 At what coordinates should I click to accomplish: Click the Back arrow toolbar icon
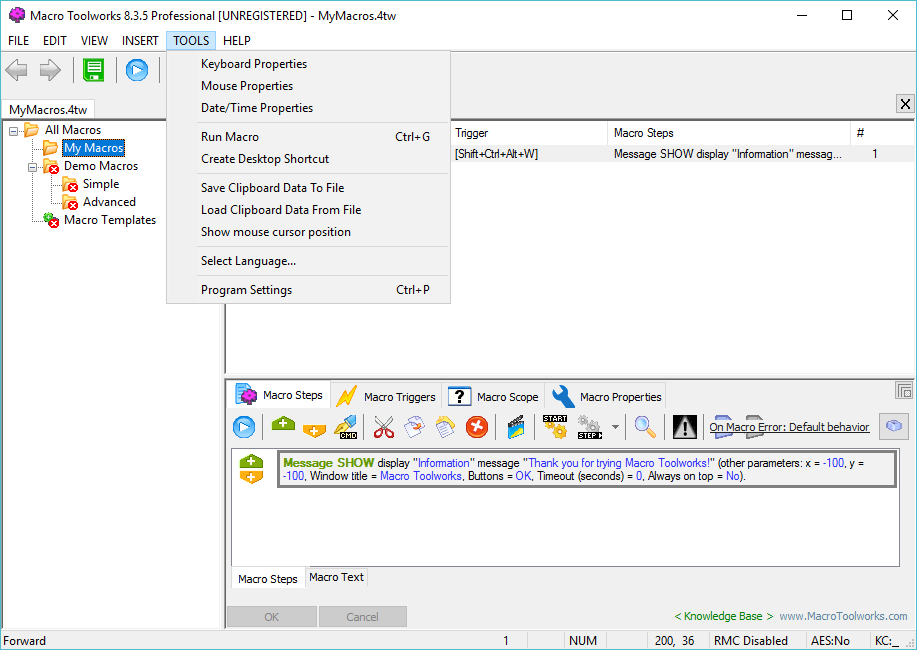[x=16, y=70]
